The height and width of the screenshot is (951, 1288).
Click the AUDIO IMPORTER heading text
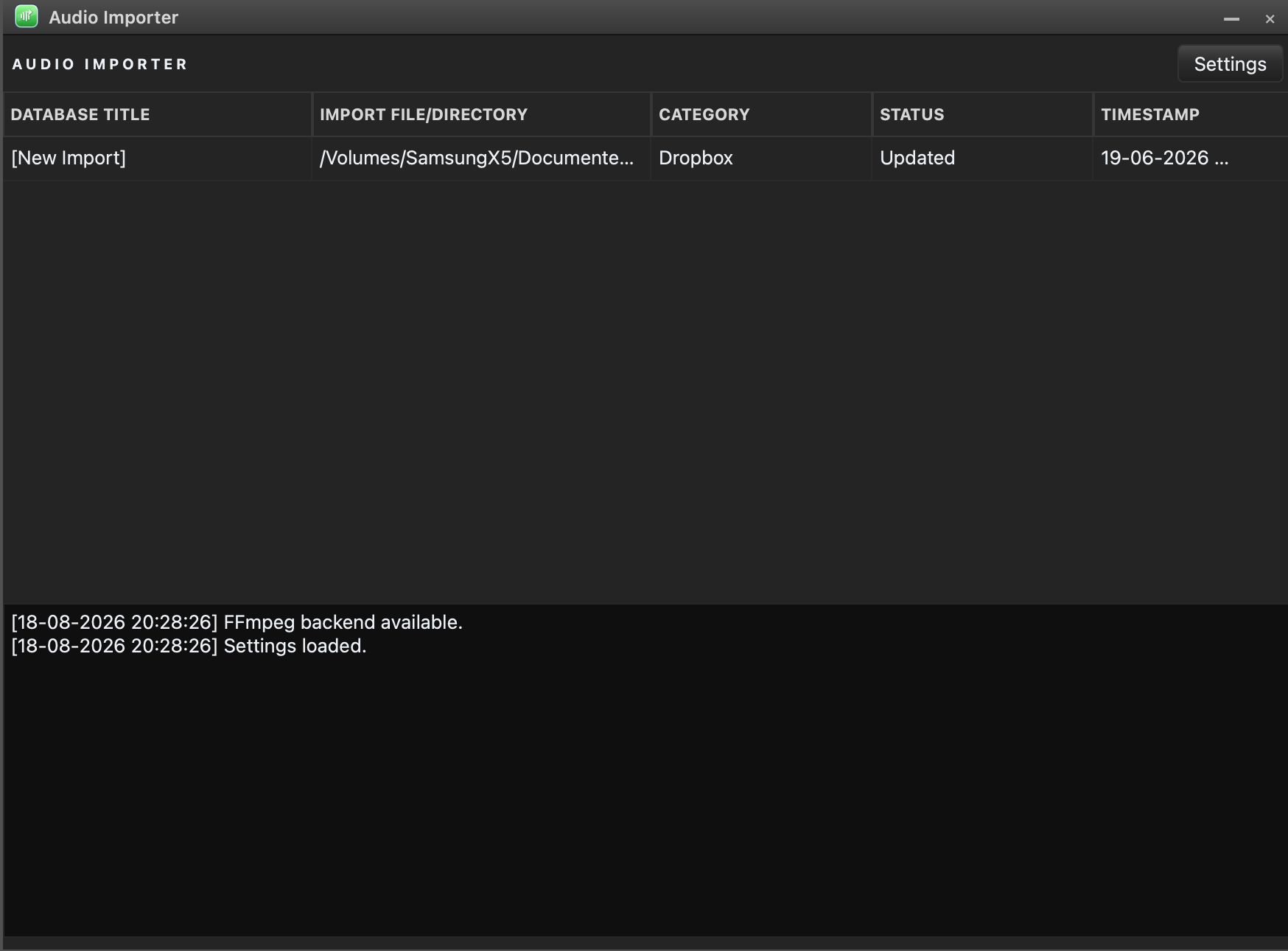click(x=99, y=64)
